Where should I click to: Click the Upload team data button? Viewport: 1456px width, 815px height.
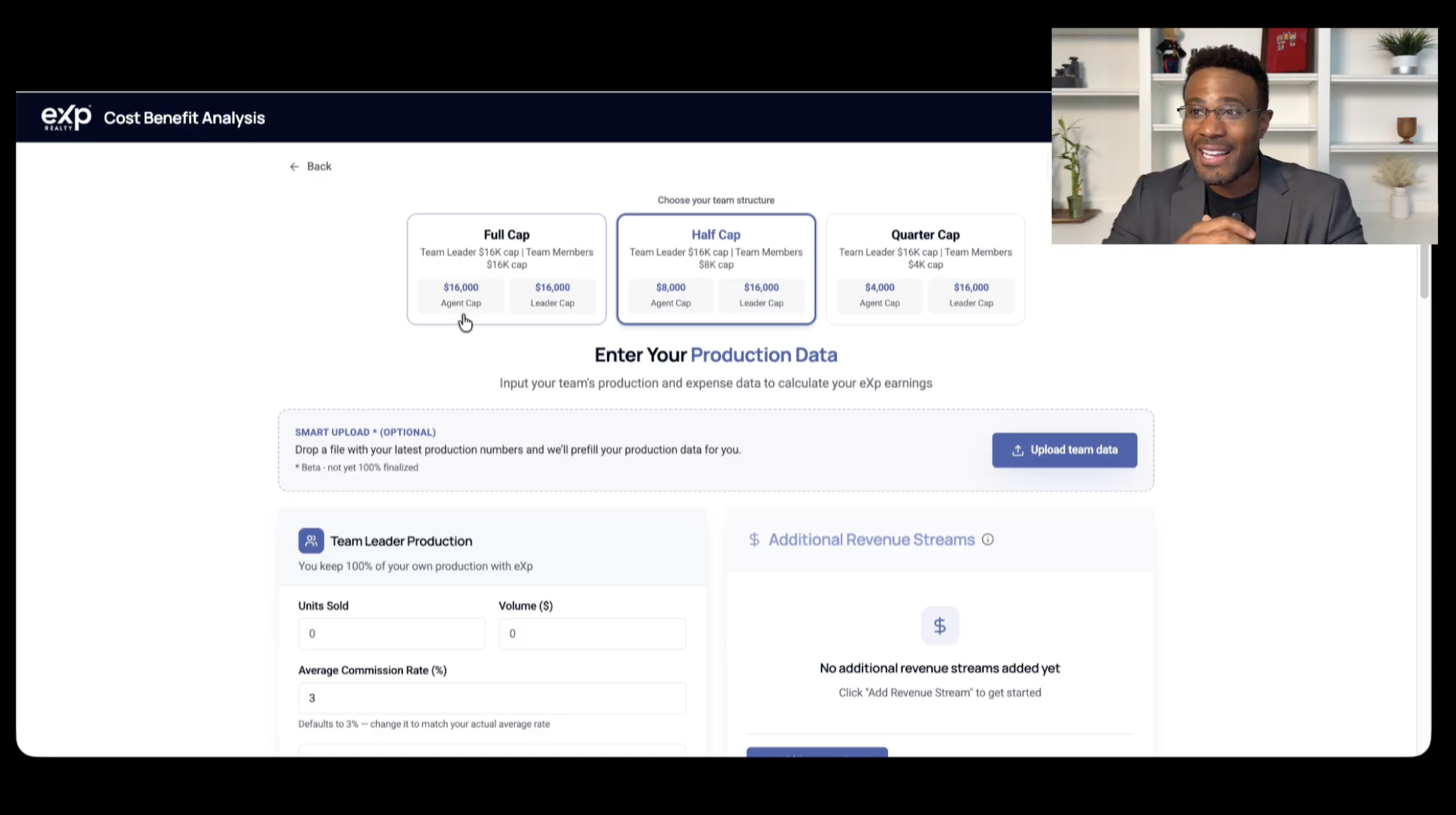pos(1064,450)
